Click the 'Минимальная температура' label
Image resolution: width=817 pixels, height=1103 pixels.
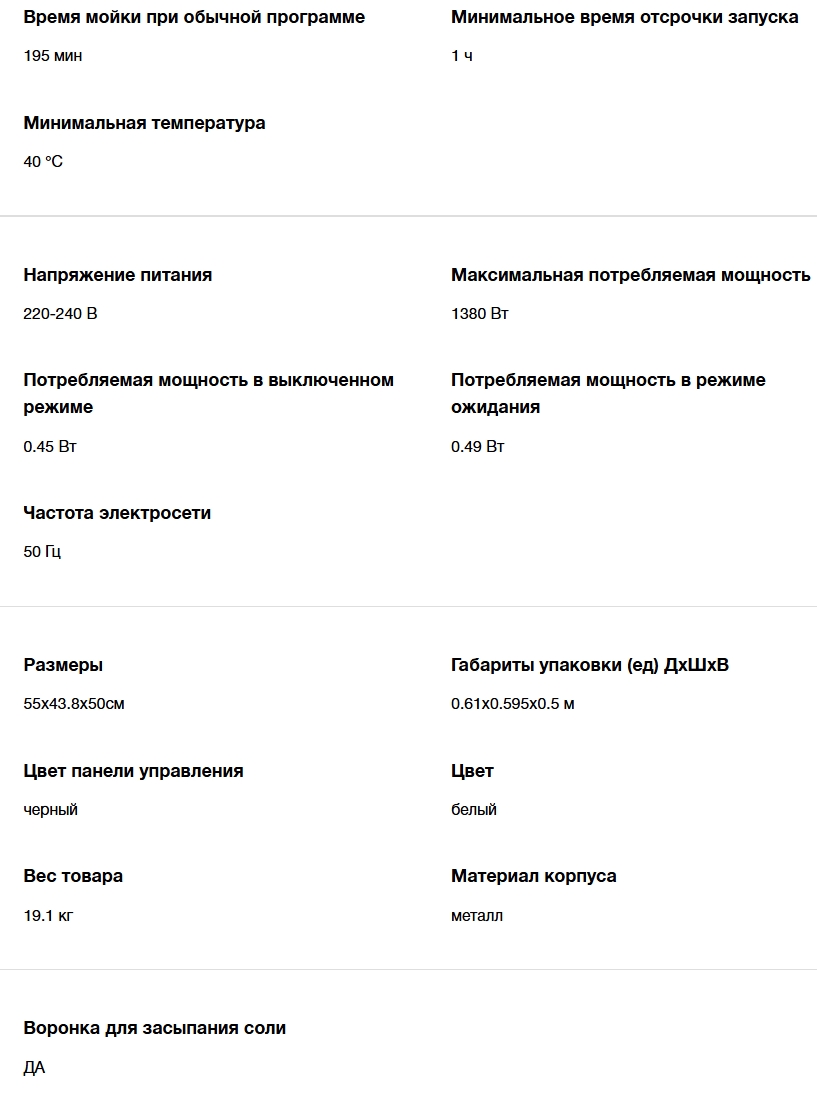[144, 123]
